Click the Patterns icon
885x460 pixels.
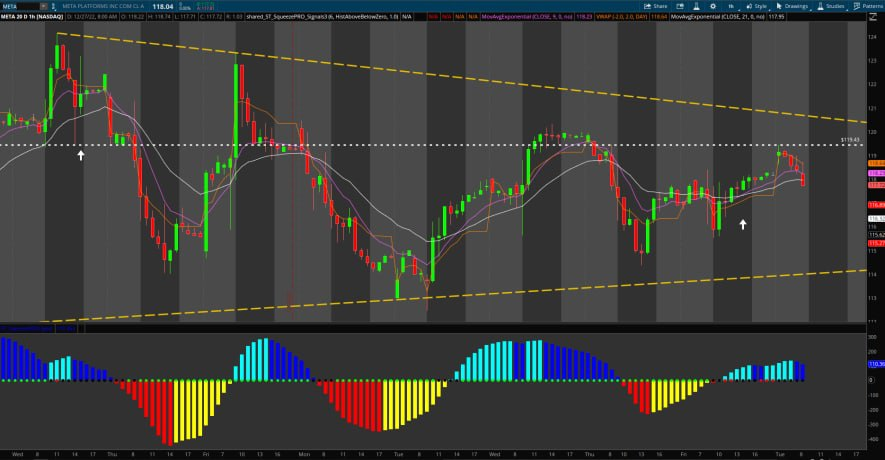(x=856, y=6)
